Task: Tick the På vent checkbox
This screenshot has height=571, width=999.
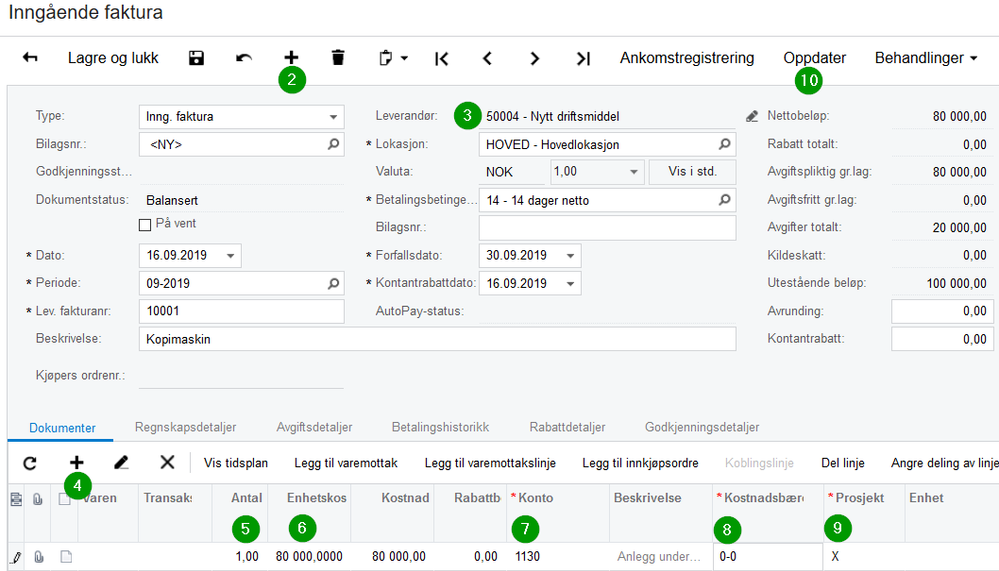Action: click(x=145, y=224)
